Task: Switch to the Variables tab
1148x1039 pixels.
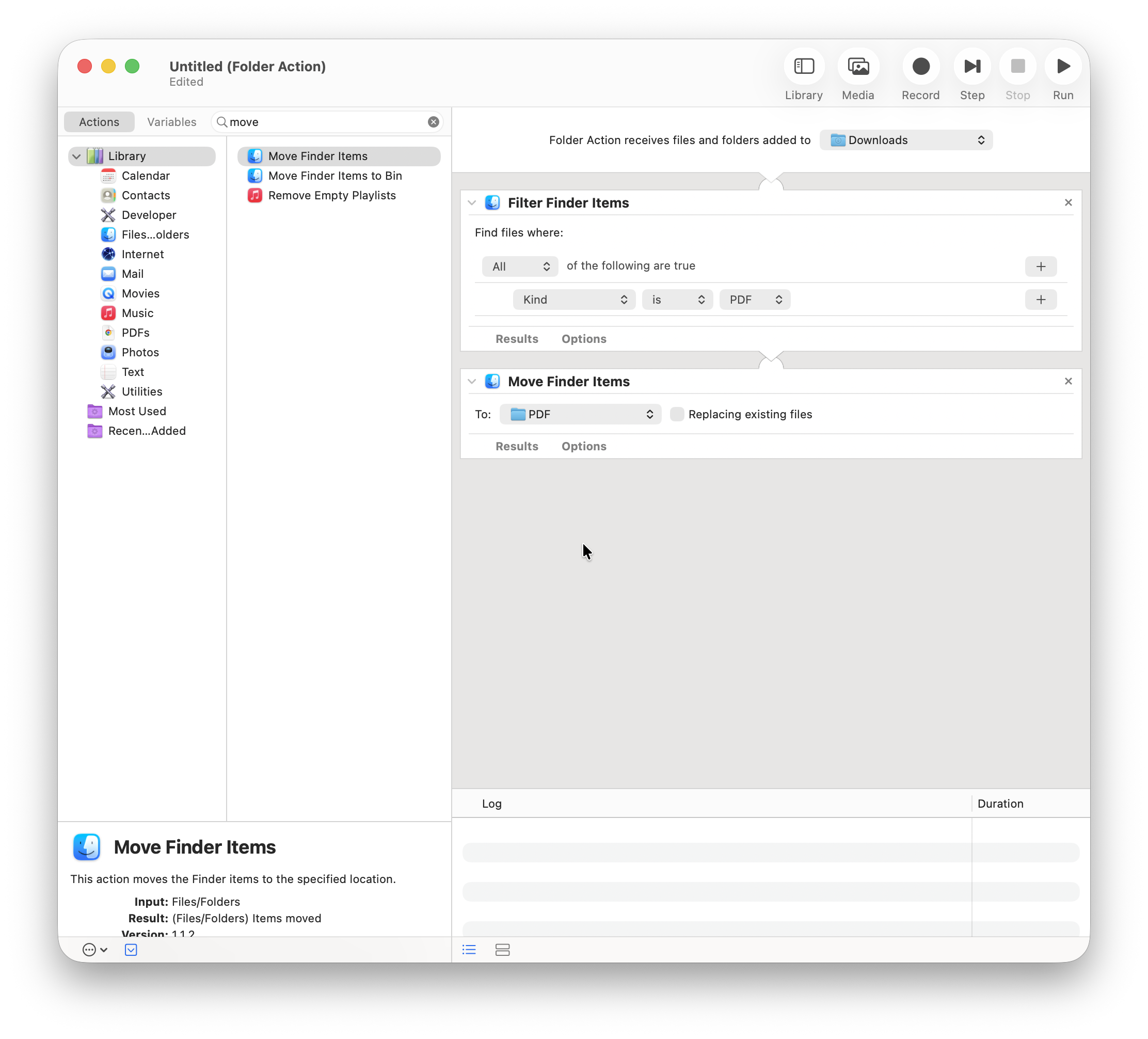Action: tap(171, 121)
